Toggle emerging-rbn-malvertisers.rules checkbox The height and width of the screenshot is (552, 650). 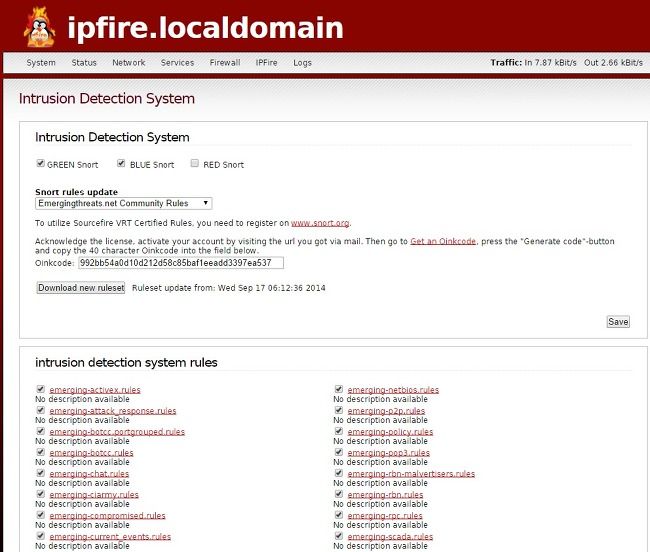click(x=339, y=473)
